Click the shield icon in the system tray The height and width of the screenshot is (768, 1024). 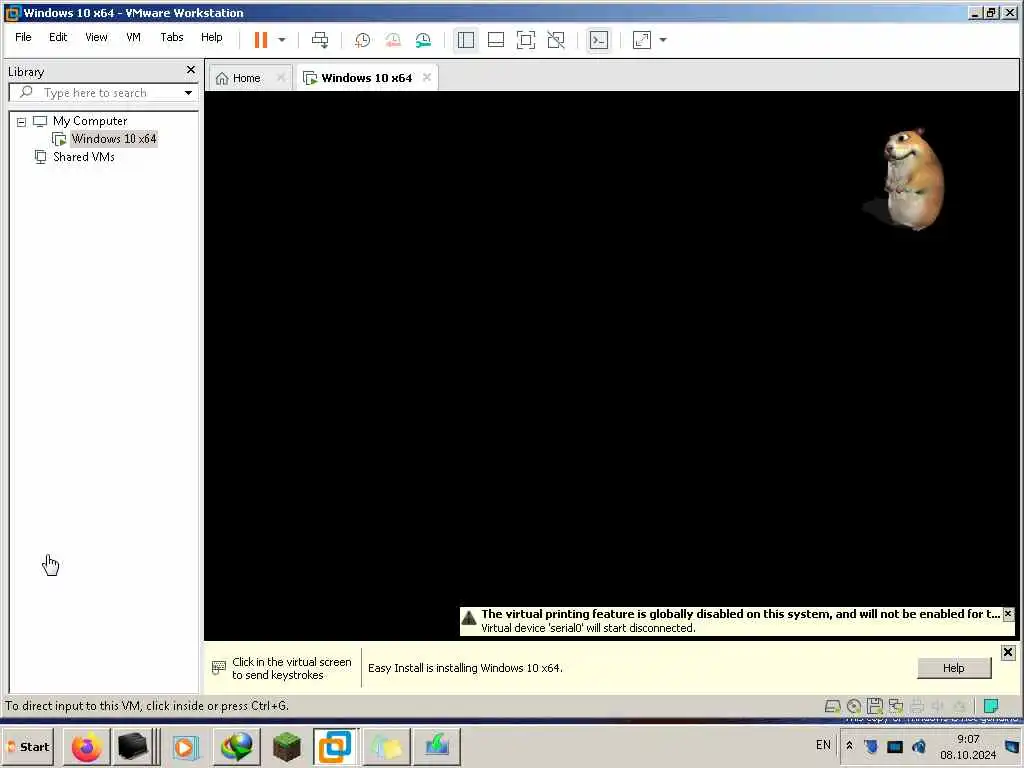(871, 746)
